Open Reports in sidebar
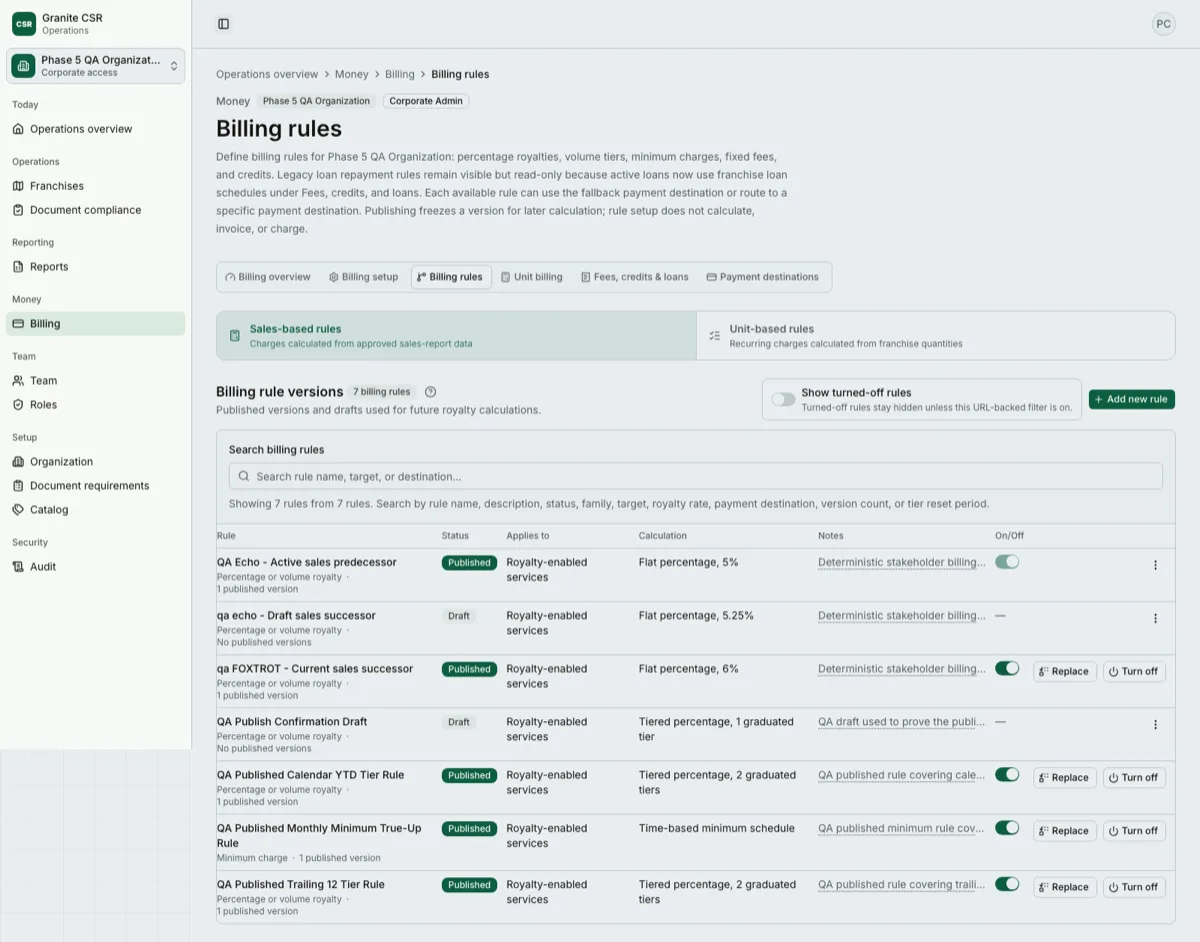Image resolution: width=1200 pixels, height=942 pixels. pyautogui.click(x=95, y=267)
